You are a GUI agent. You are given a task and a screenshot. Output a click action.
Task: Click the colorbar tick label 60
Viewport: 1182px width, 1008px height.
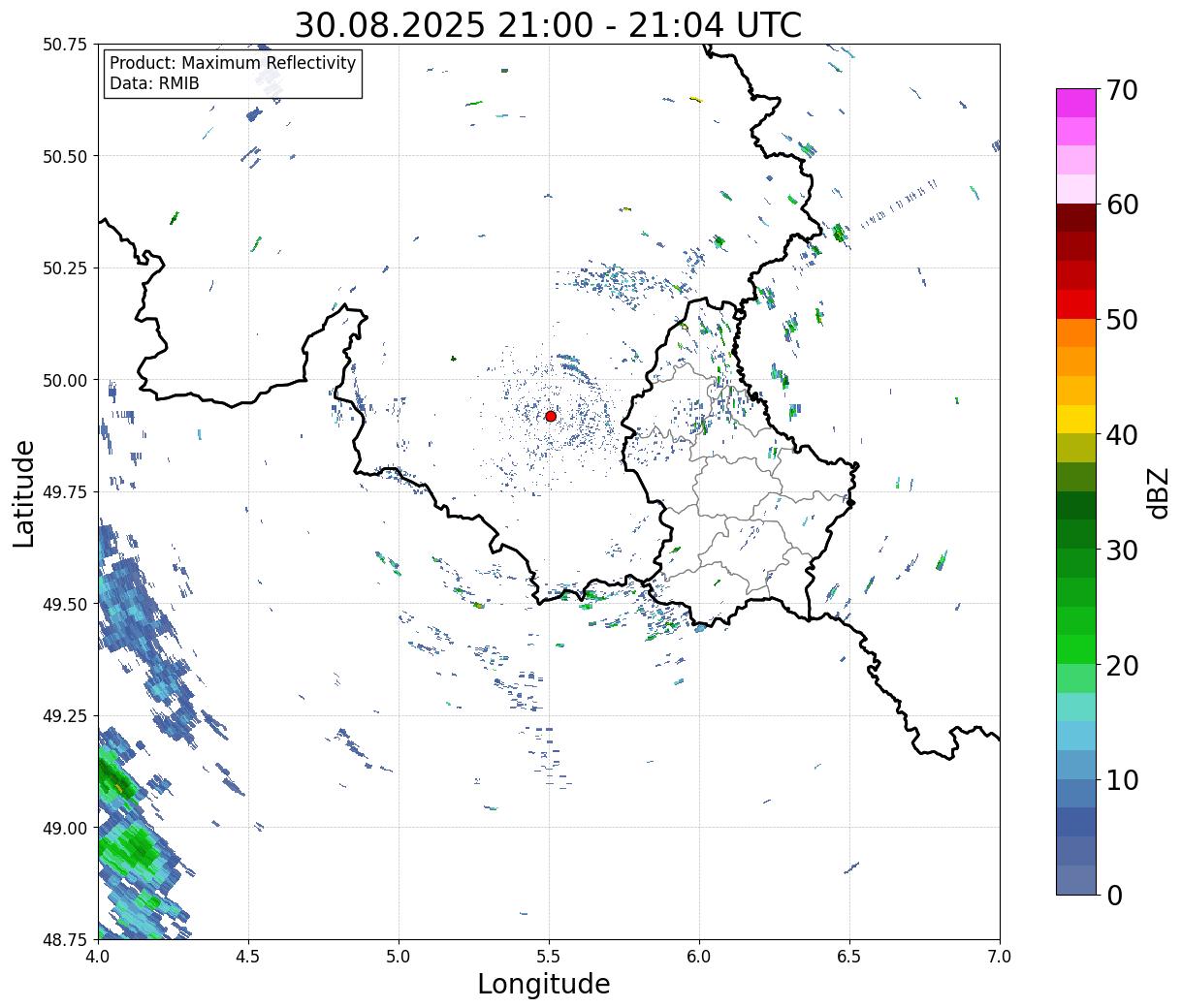(x=1122, y=205)
